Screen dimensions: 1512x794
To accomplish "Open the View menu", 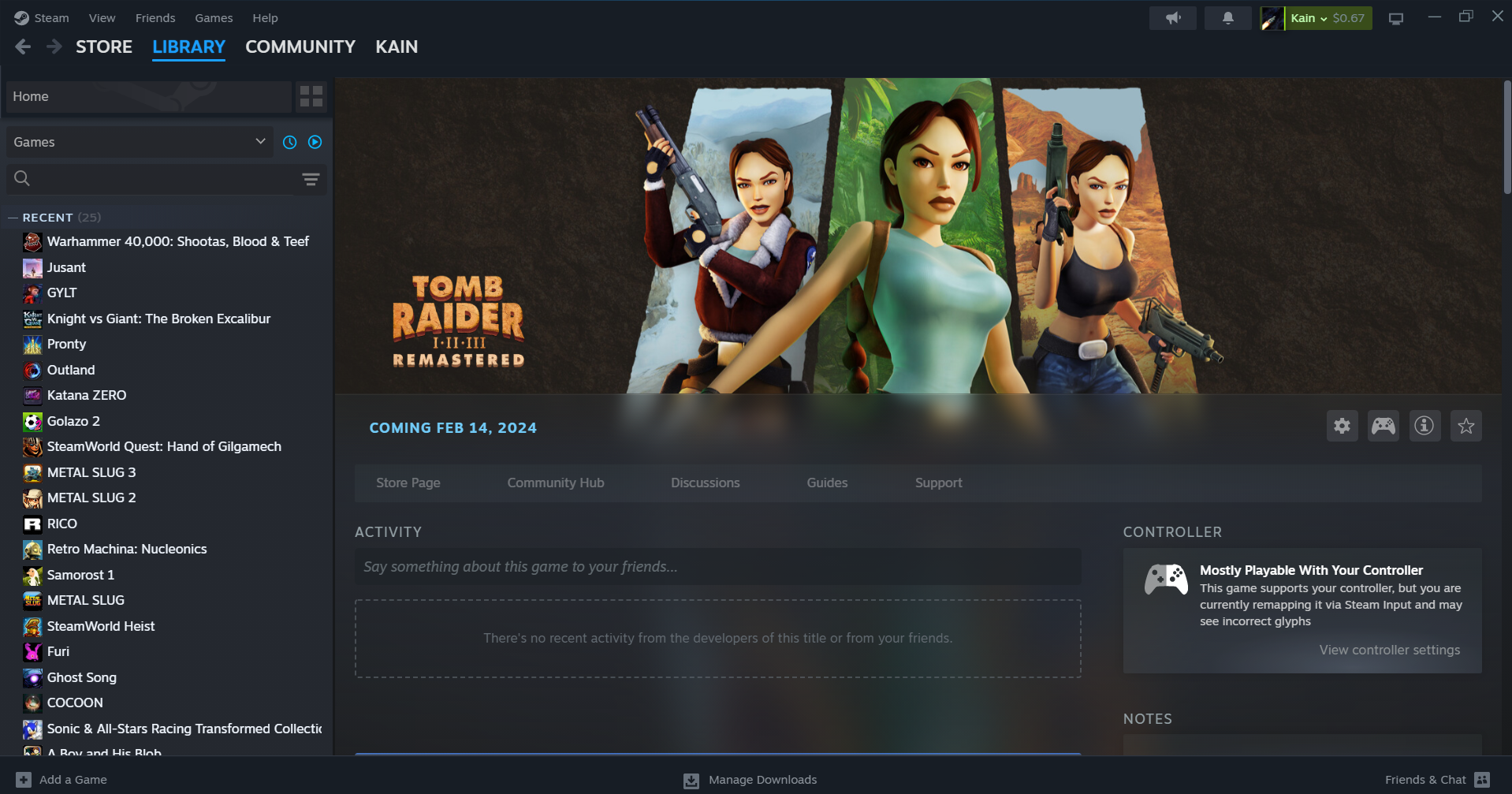I will pos(102,18).
